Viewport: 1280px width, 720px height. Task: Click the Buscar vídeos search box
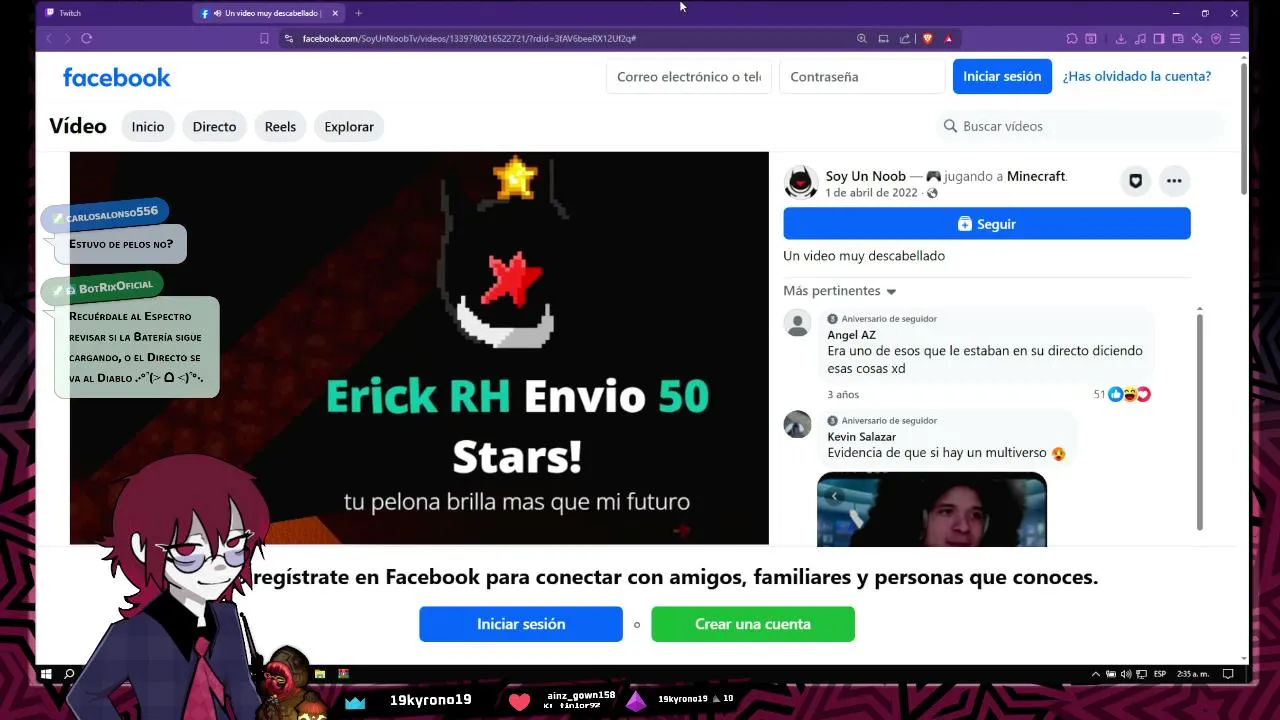[x=1080, y=126]
